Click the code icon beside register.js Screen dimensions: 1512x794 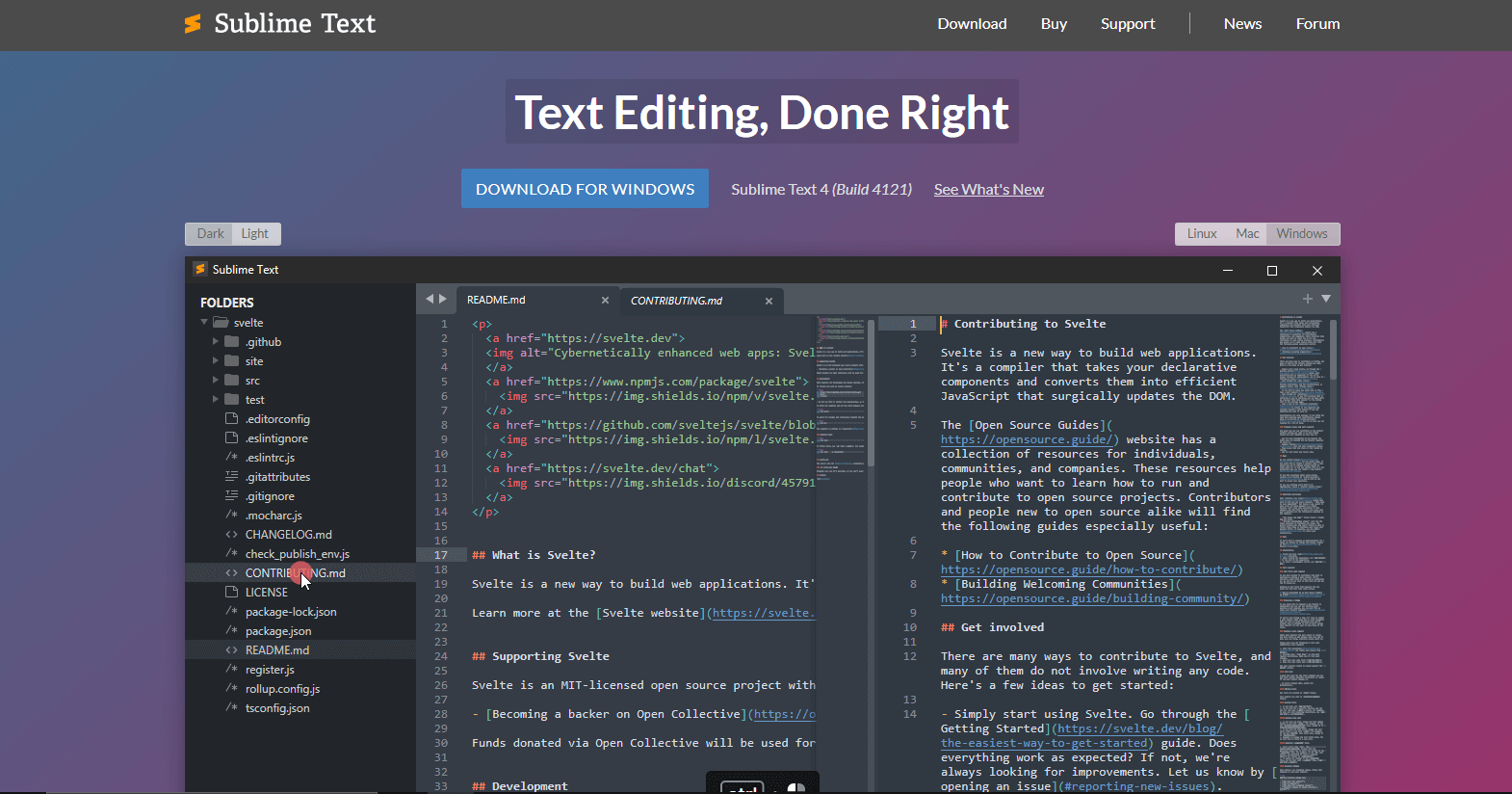pos(231,669)
